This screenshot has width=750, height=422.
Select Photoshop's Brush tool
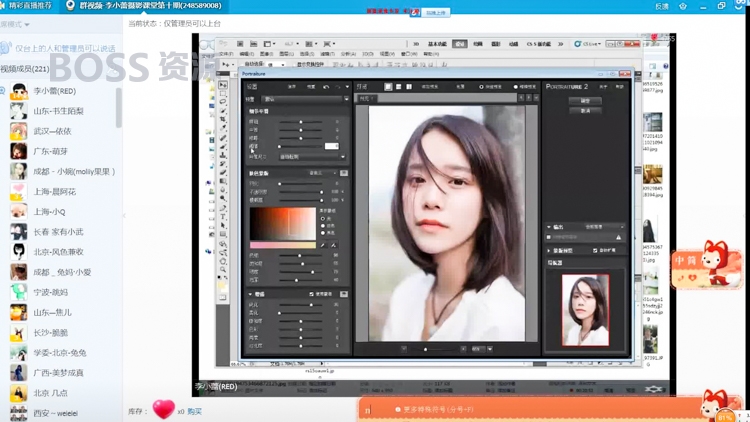[x=223, y=146]
